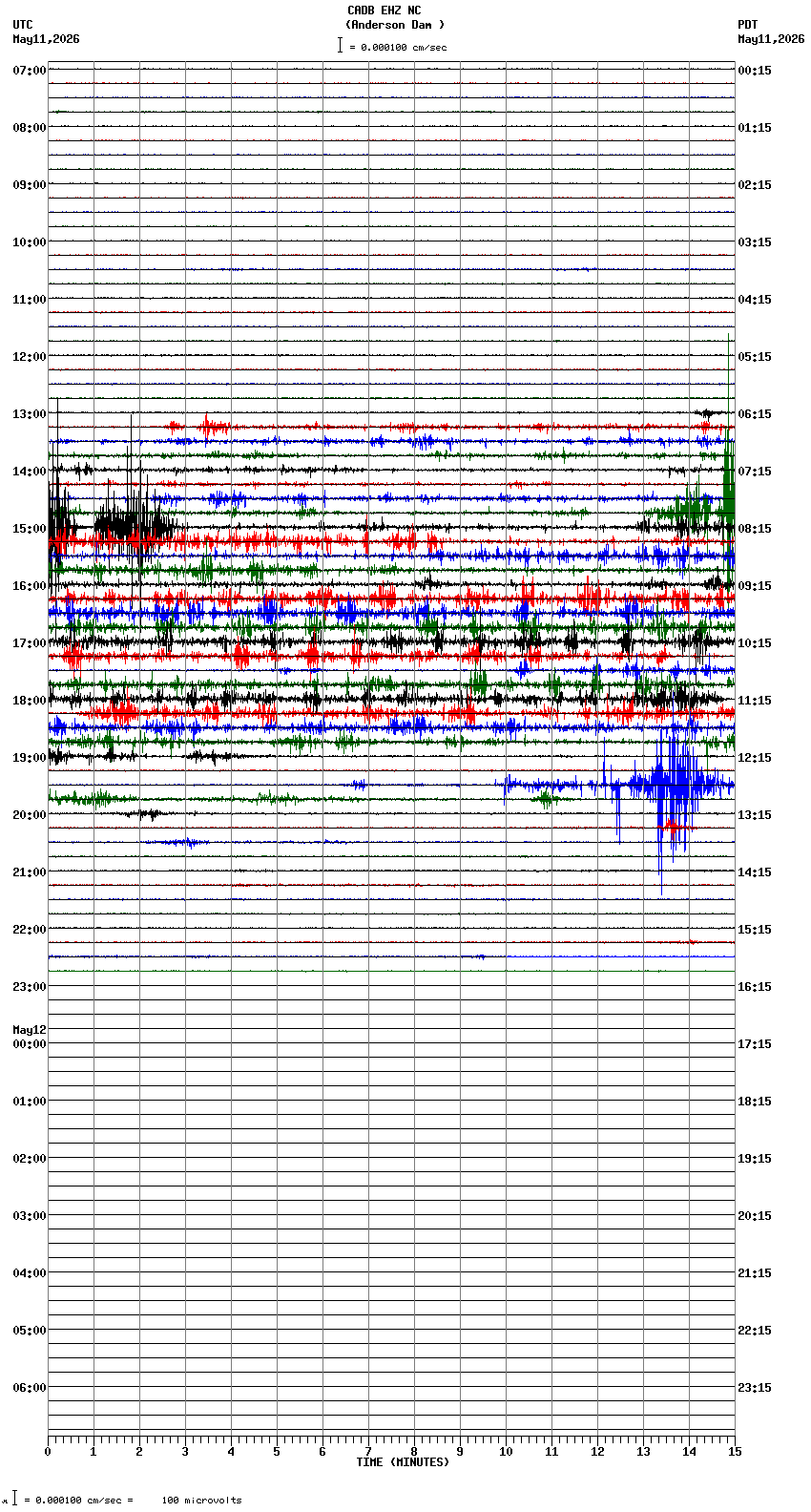Click the 11:00 UTC time label
This screenshot has height=1512, width=811.
pos(30,300)
